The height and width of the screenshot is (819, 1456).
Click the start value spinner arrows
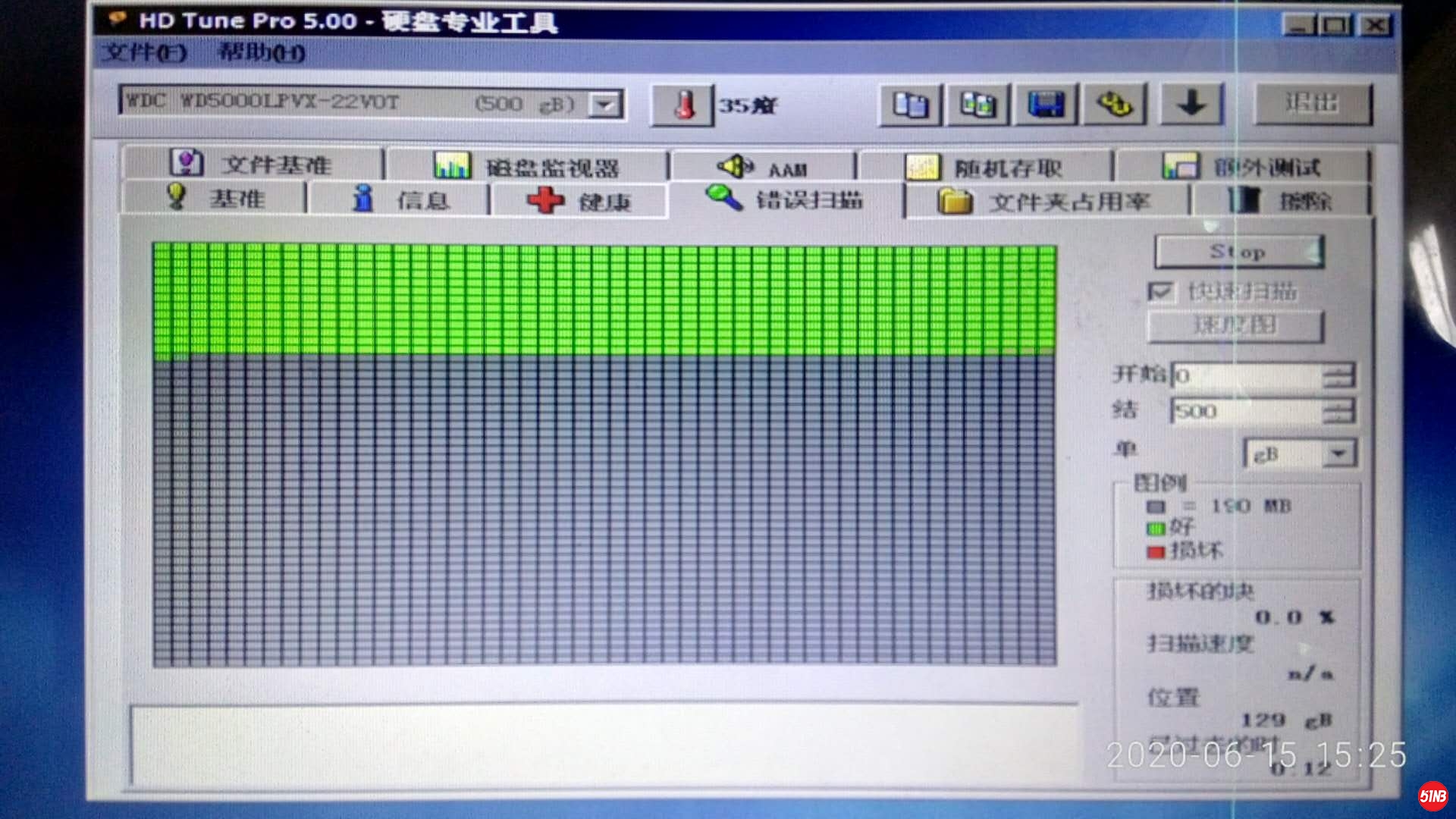click(1338, 375)
